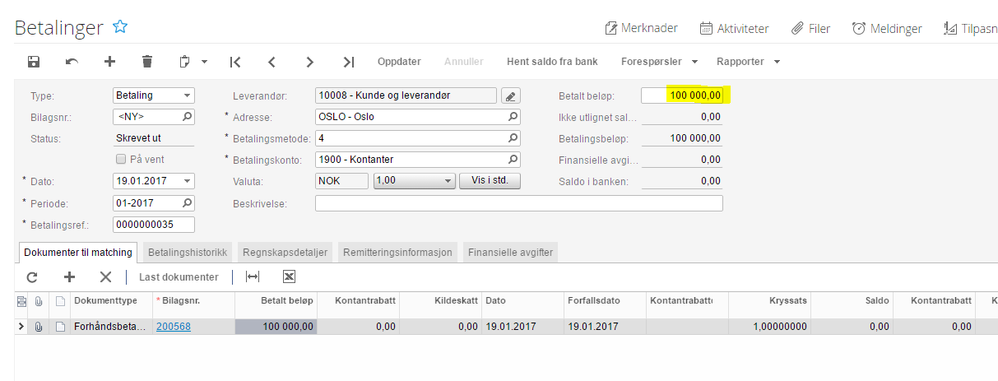Go to the first record

pos(235,62)
